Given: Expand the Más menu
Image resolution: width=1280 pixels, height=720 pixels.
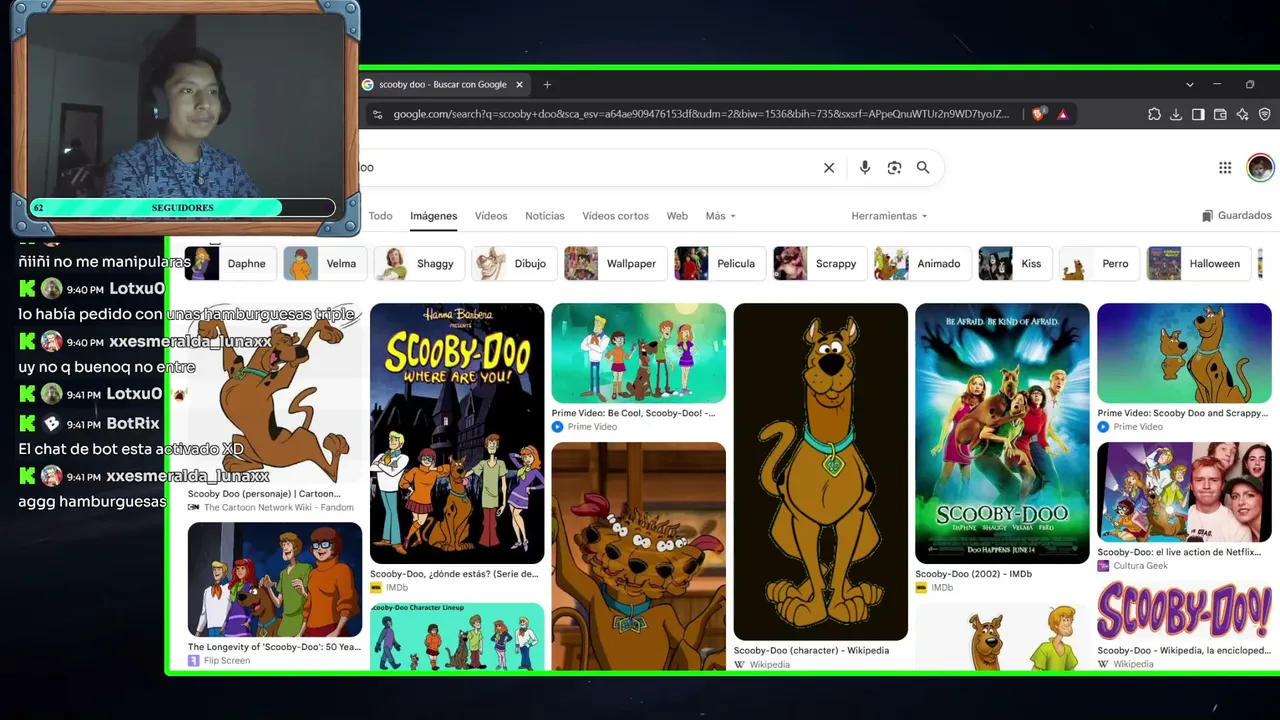Looking at the screenshot, I should [720, 216].
